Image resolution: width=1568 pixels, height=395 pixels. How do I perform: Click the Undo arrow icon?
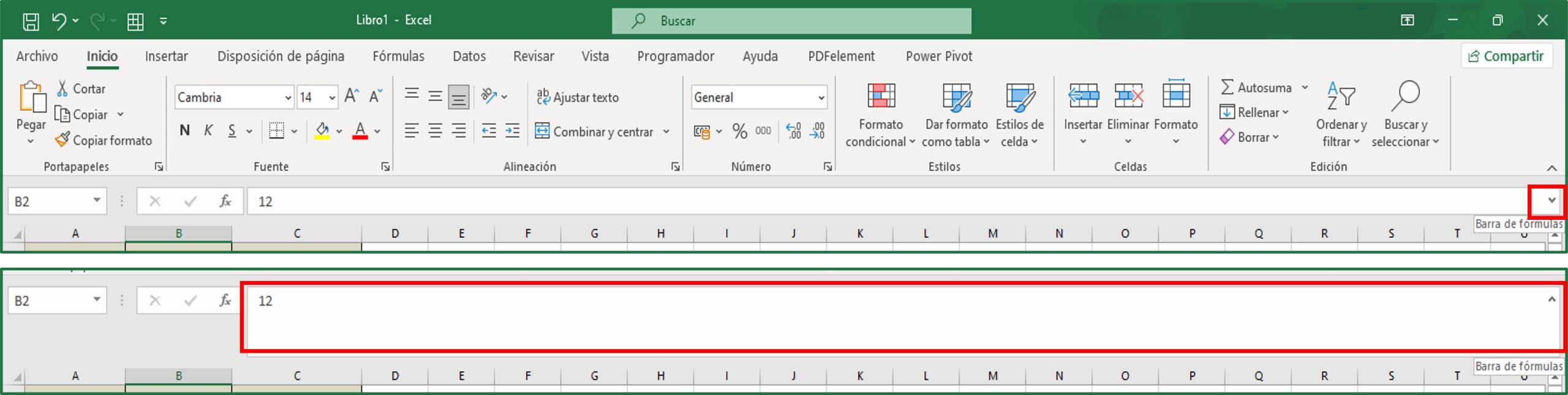point(59,21)
